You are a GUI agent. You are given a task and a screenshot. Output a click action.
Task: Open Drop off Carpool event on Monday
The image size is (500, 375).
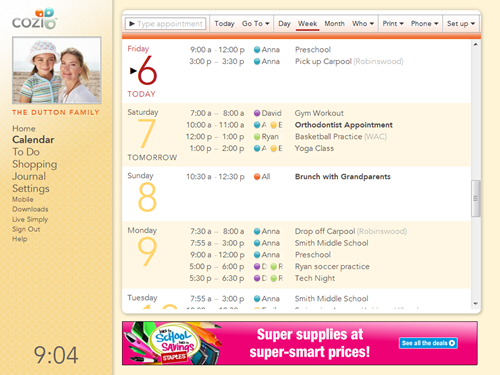351,231
